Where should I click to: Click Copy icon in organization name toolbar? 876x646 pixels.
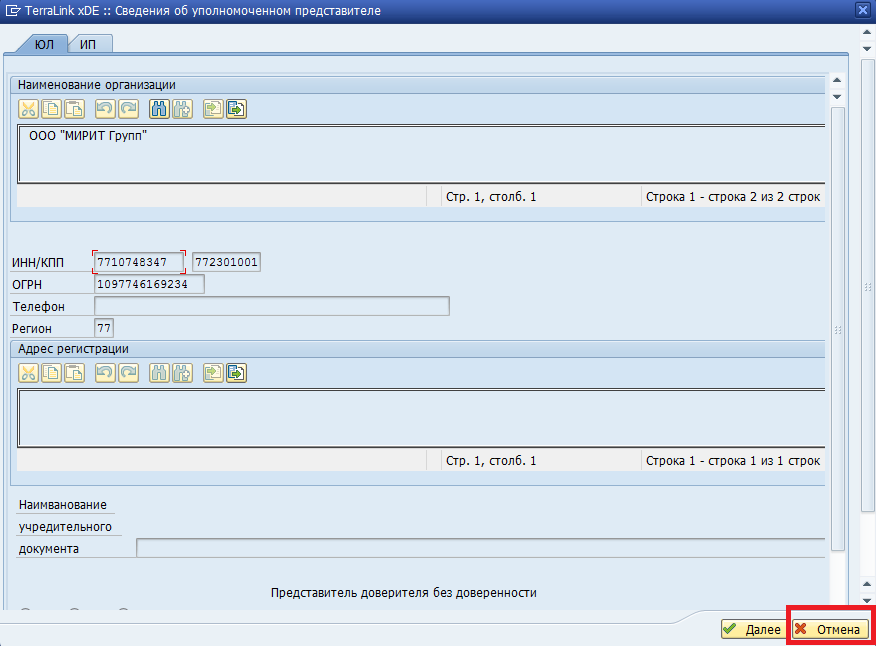click(x=51, y=109)
